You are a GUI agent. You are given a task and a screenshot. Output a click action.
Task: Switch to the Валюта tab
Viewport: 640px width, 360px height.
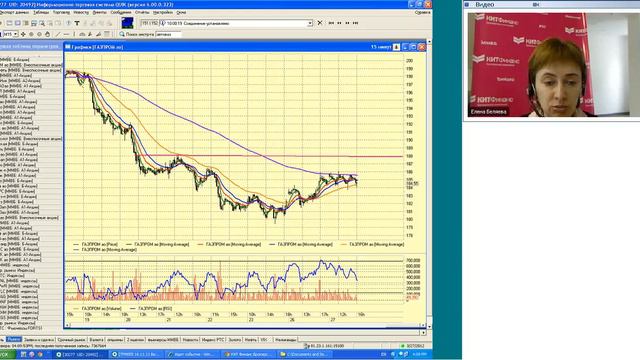pyautogui.click(x=96, y=340)
